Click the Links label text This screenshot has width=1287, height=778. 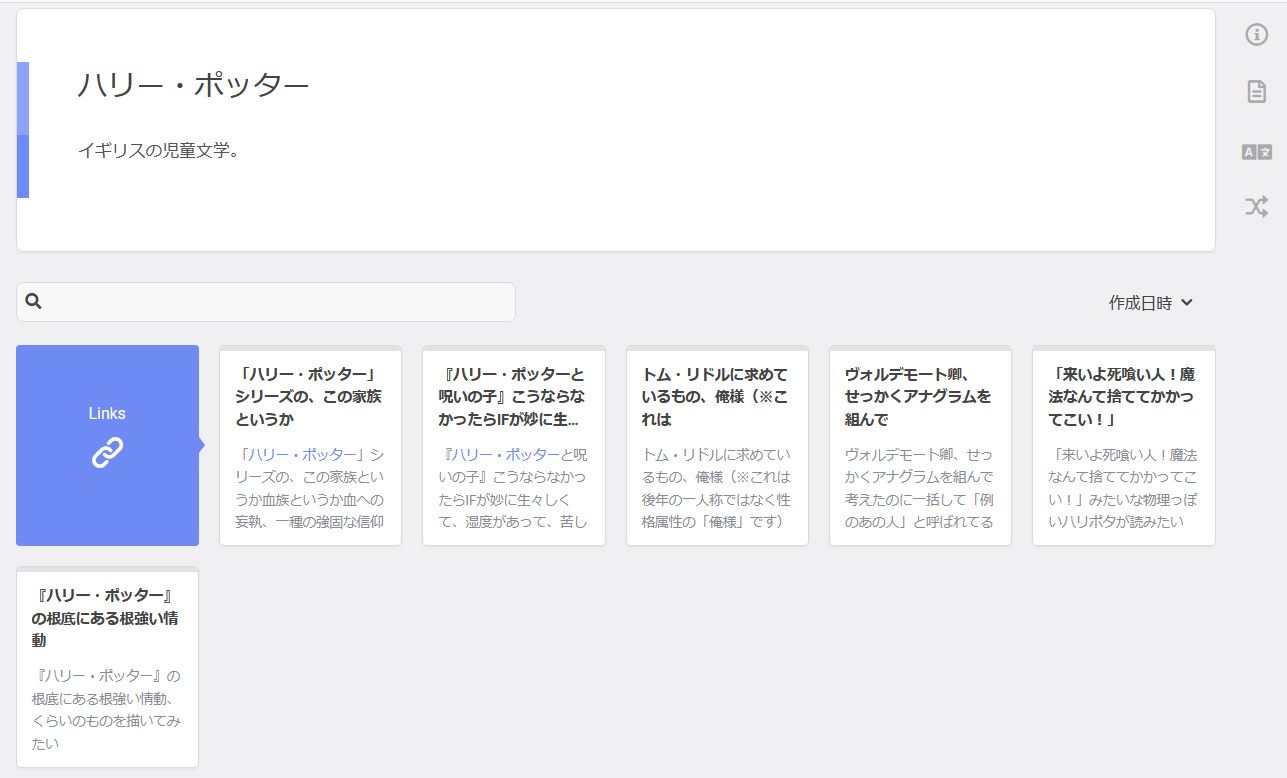click(x=107, y=413)
